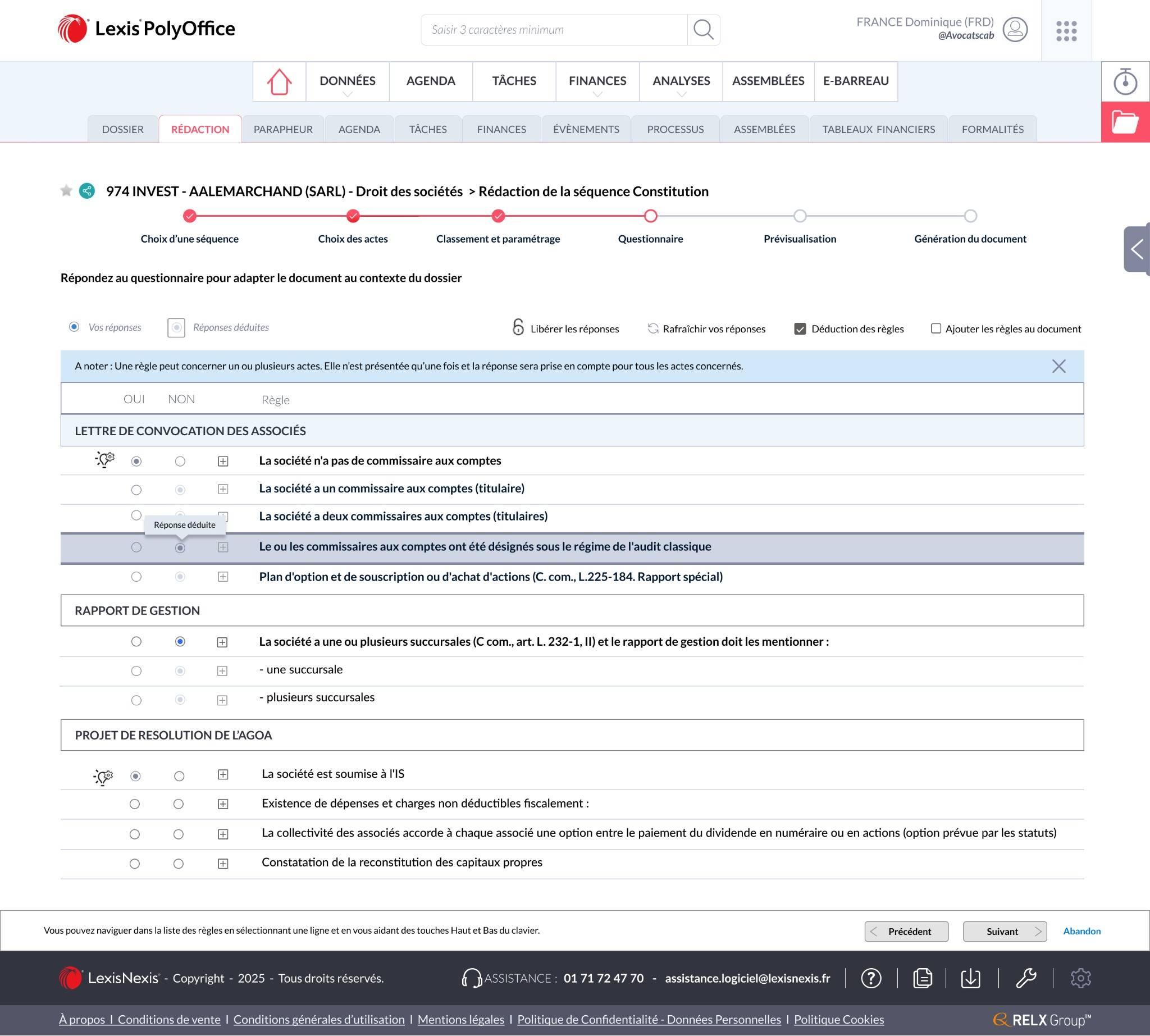Image resolution: width=1150 pixels, height=1036 pixels.
Task: Open the FORMALITÉS tab
Action: (x=992, y=129)
